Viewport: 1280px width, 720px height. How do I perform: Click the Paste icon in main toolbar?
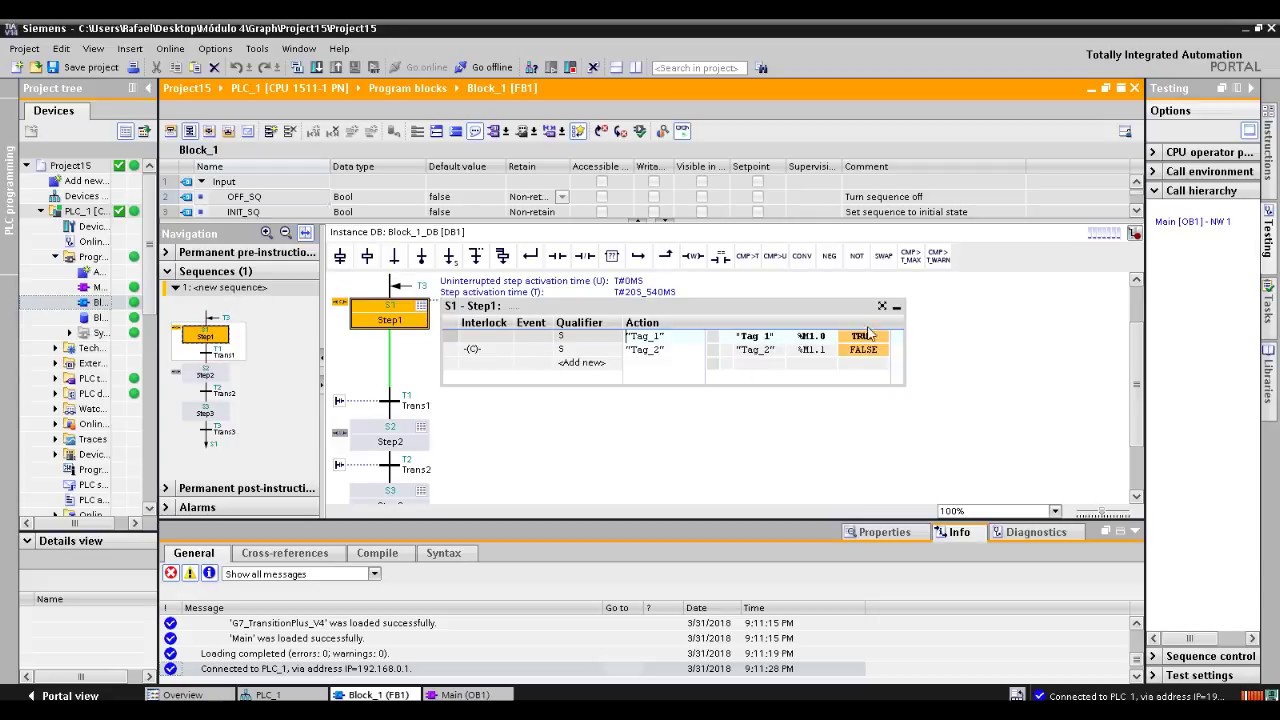(196, 67)
